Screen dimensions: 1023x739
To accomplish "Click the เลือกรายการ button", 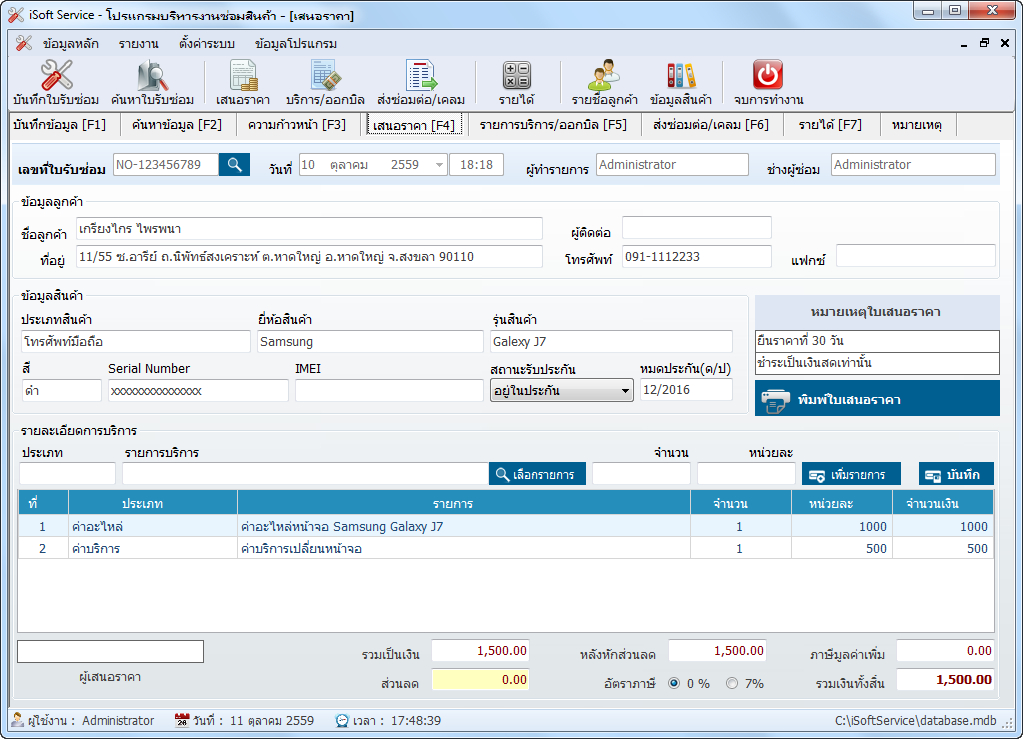I will click(x=537, y=474).
